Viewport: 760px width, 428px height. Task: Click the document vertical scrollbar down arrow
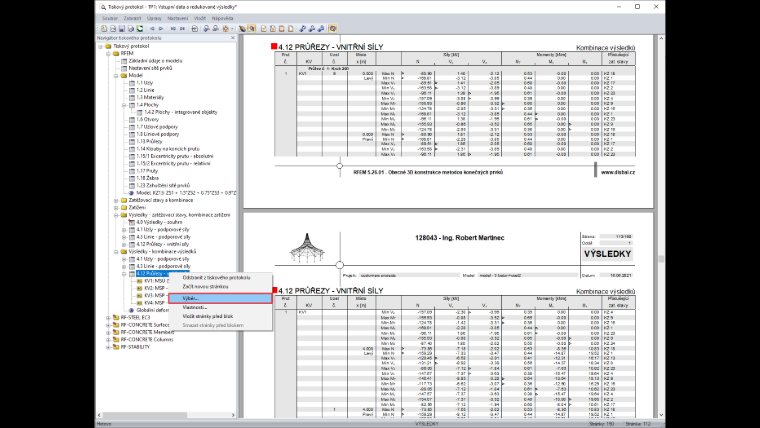pyautogui.click(x=661, y=415)
